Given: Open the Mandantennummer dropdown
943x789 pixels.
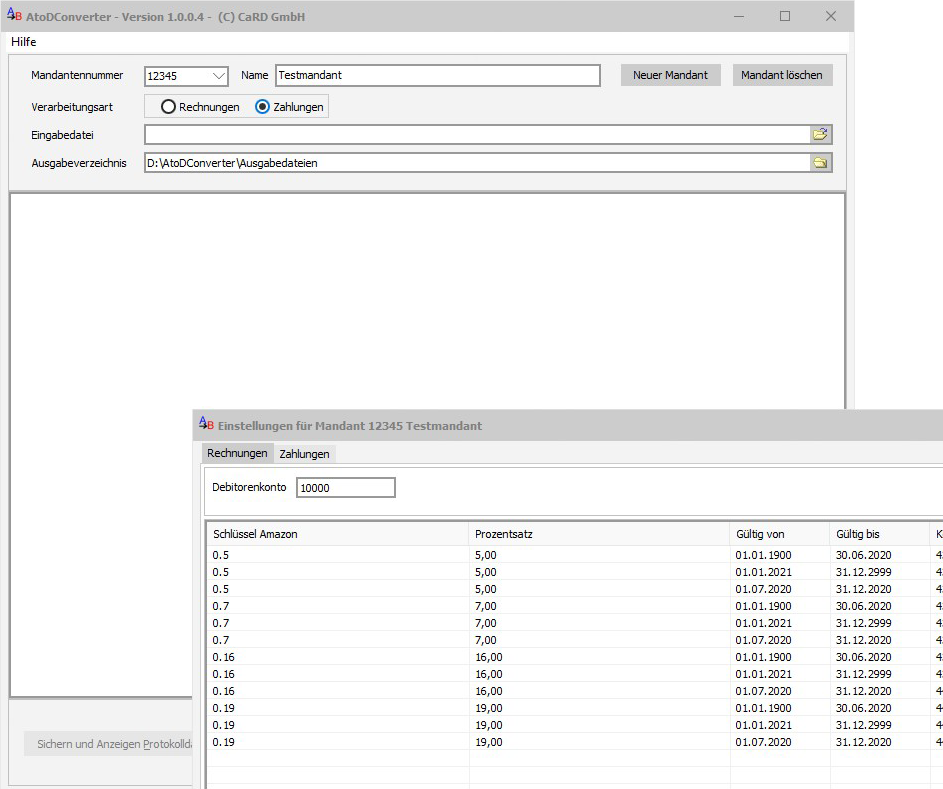Looking at the screenshot, I should coord(218,76).
